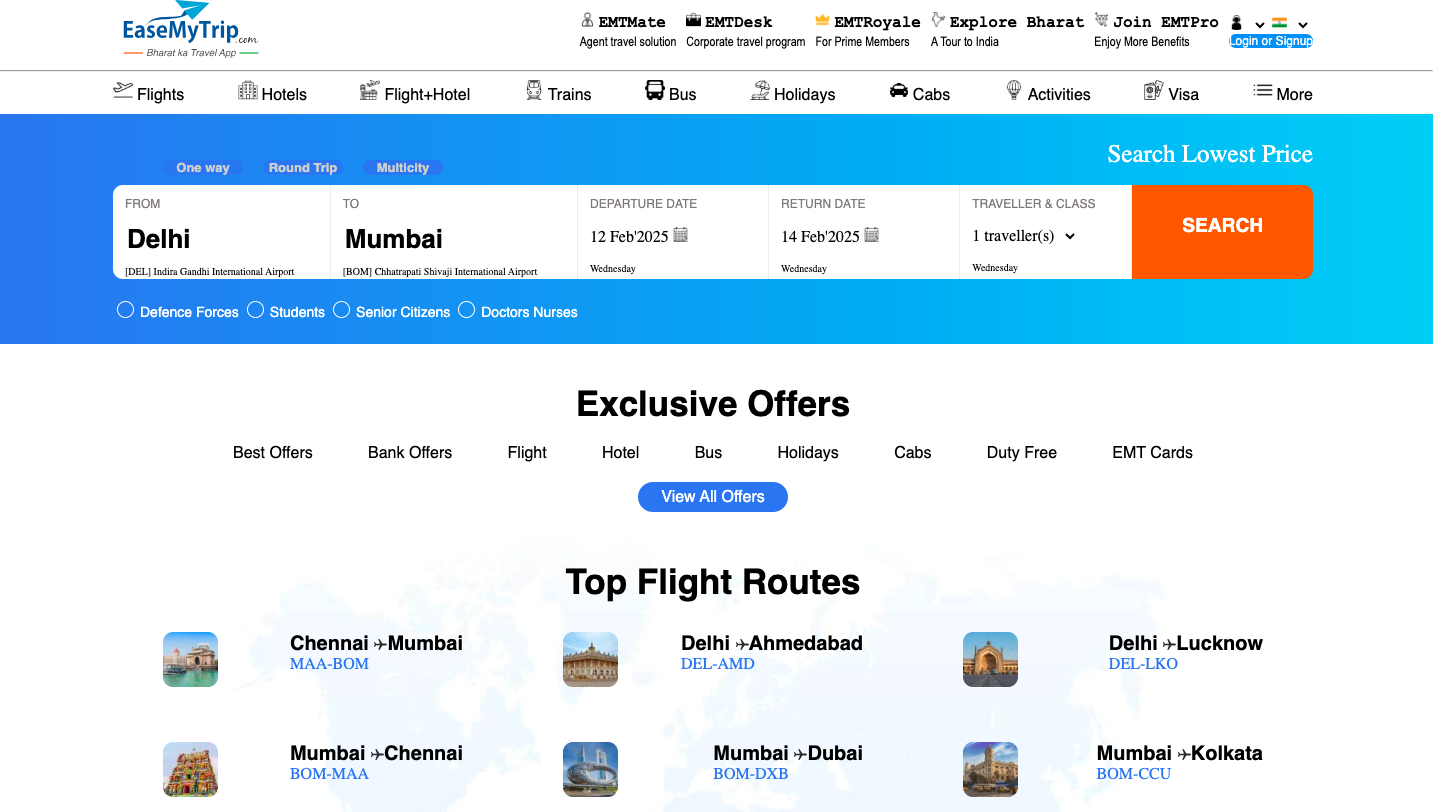Viewport: 1433px width, 812px height.
Task: Expand the user account dropdown arrow
Action: coord(1260,25)
